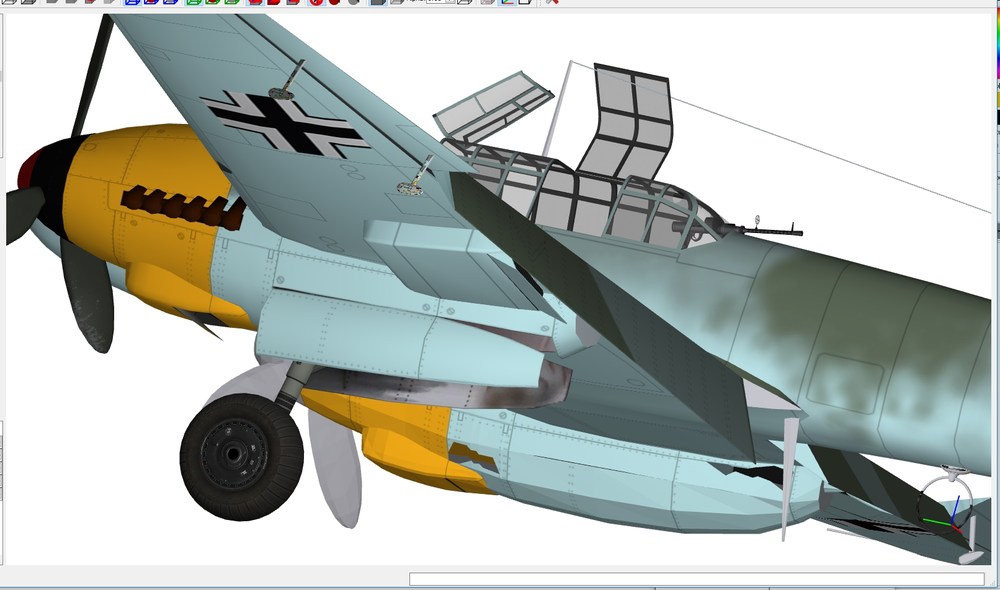Click the dark red sphere toolbar icon
The width and height of the screenshot is (1000, 590).
(x=334, y=2)
